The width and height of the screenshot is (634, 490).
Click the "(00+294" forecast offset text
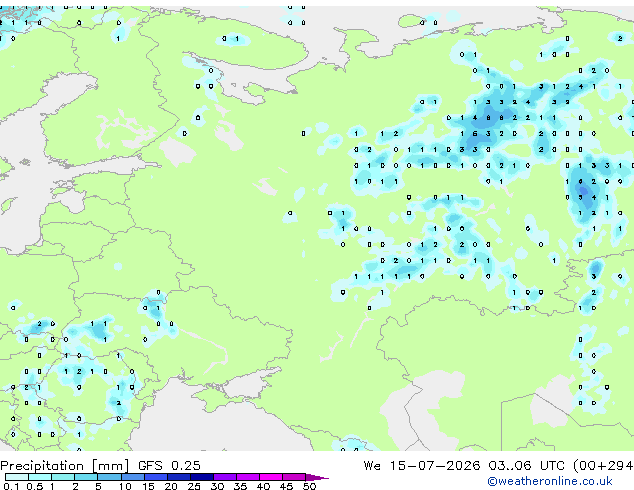tap(603, 466)
